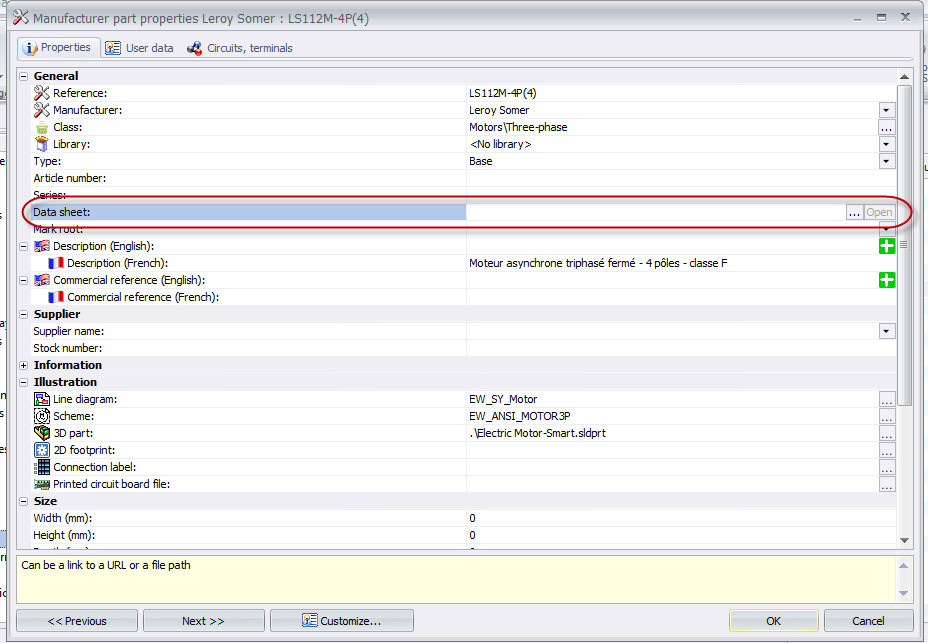This screenshot has width=928, height=643.
Task: Browse for the 3D part file
Action: pos(886,433)
